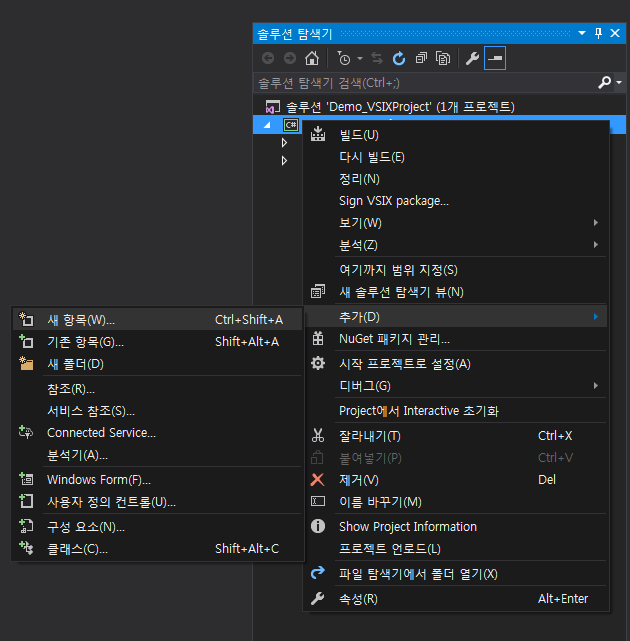Image resolution: width=630 pixels, height=641 pixels.
Task: Select 서비스 참조(S)... in the submenu
Action: pyautogui.click(x=158, y=411)
